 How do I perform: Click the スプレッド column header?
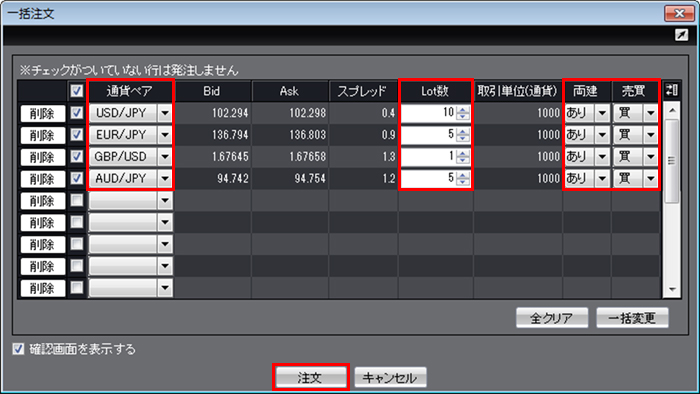(x=362, y=91)
